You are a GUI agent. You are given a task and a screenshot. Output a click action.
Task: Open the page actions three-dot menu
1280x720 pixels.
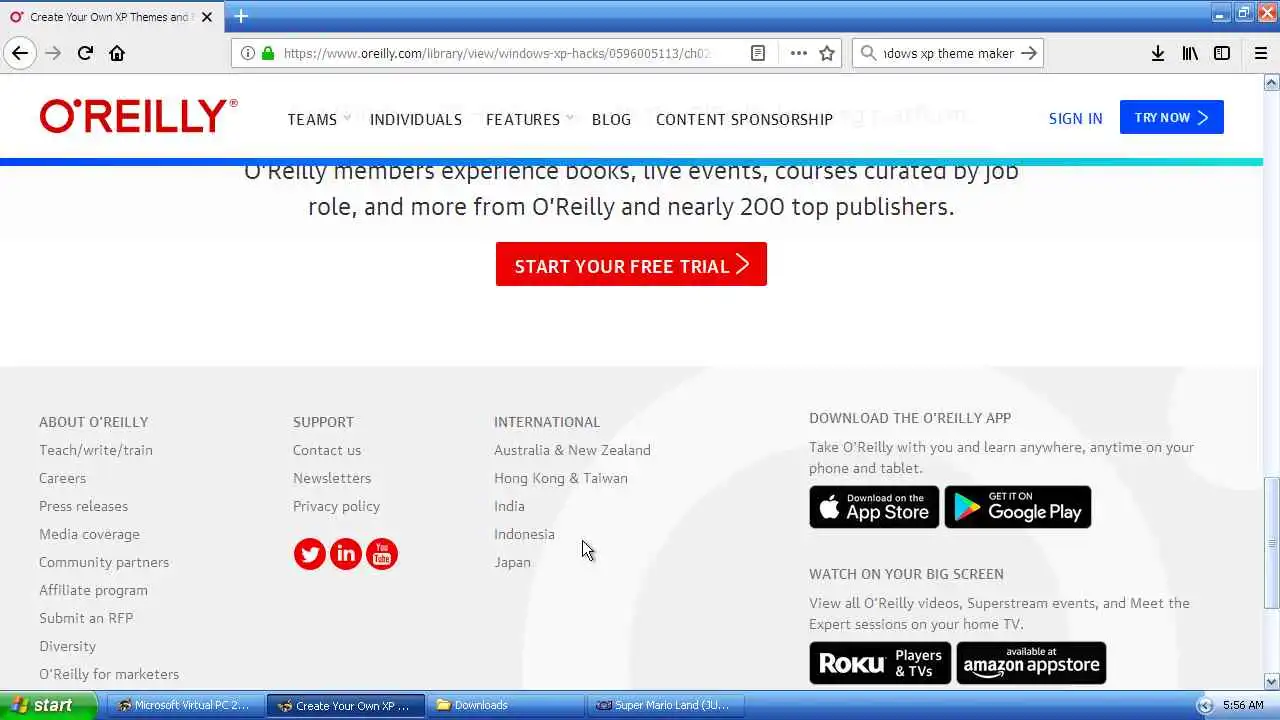pyautogui.click(x=798, y=53)
